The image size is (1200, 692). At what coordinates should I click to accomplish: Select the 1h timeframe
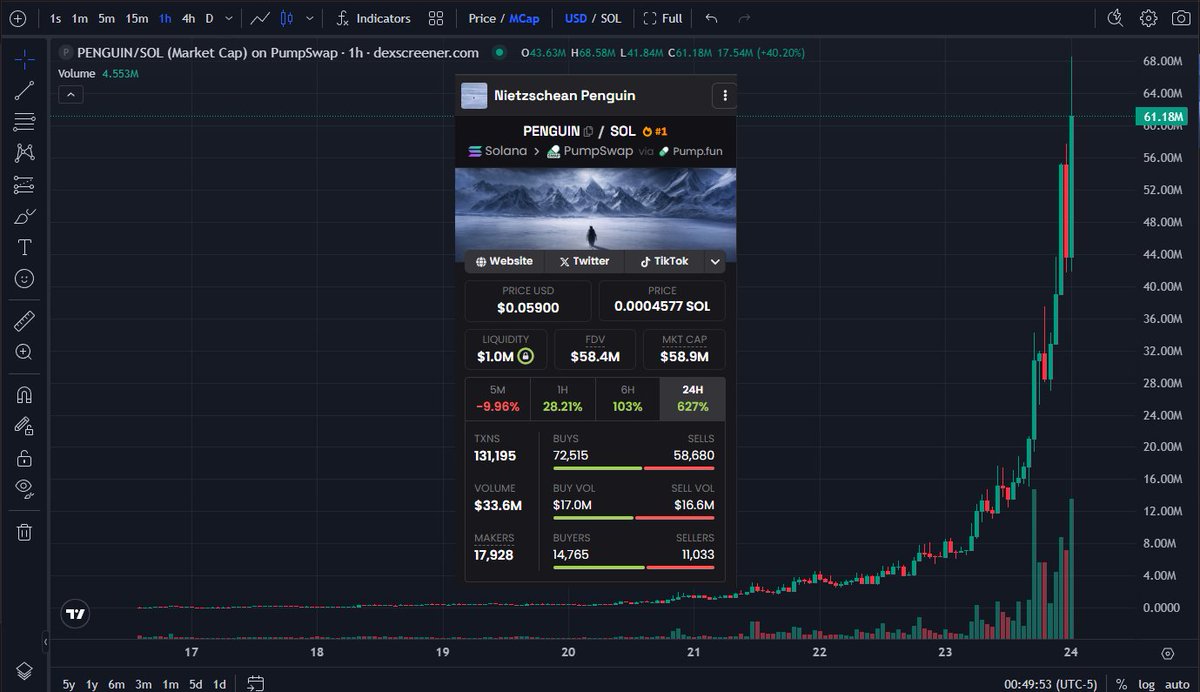[x=165, y=18]
